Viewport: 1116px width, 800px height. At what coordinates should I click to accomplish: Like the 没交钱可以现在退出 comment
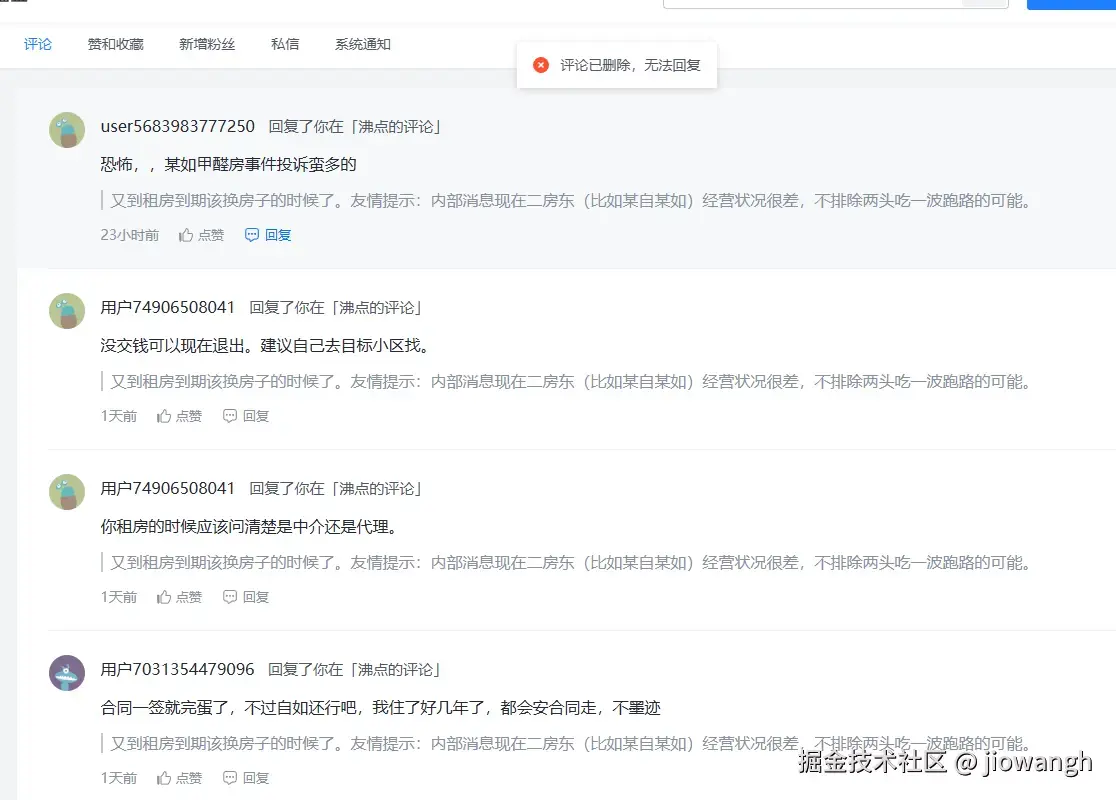coord(179,416)
